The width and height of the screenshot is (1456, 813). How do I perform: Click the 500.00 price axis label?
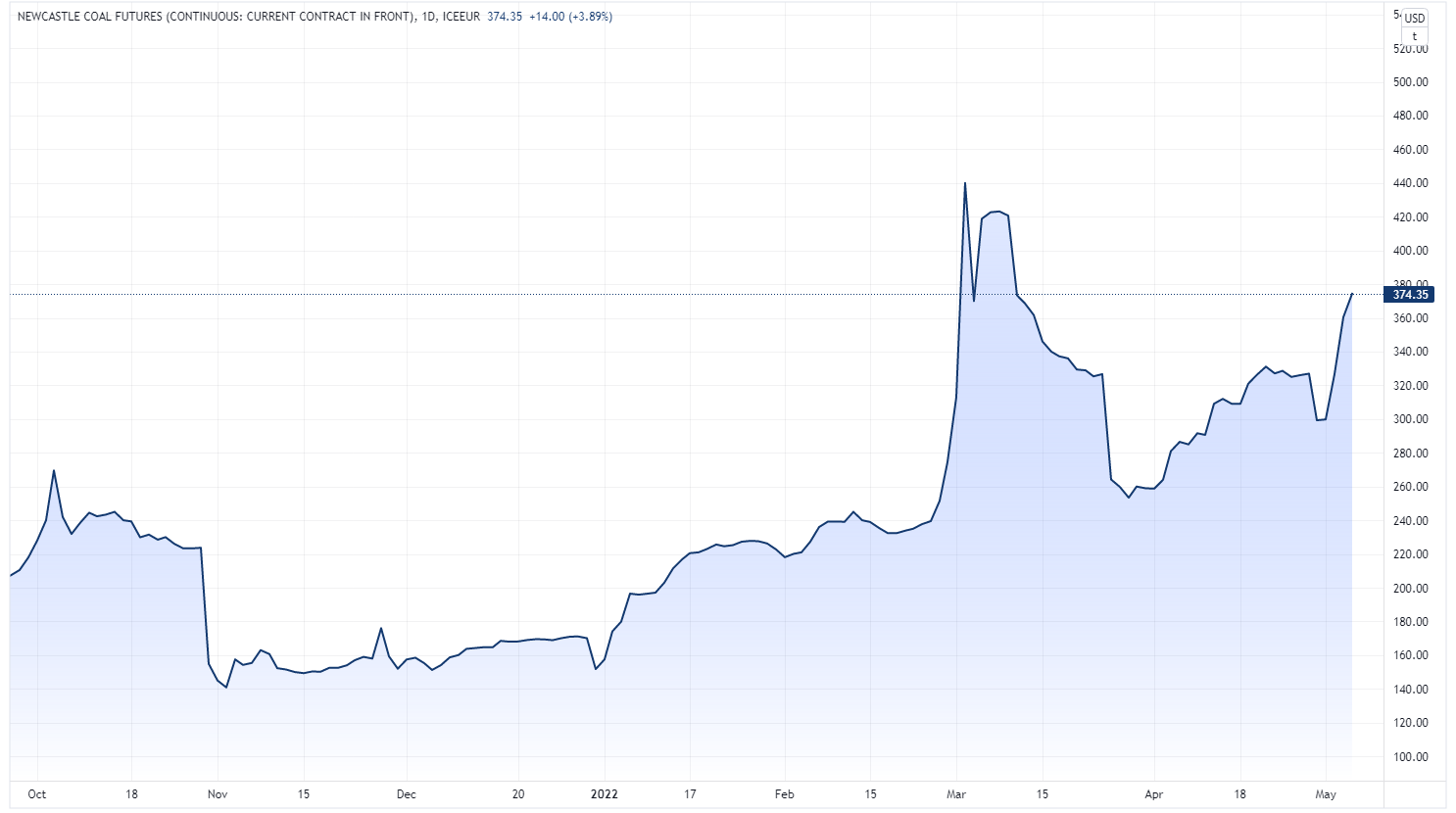click(1410, 82)
